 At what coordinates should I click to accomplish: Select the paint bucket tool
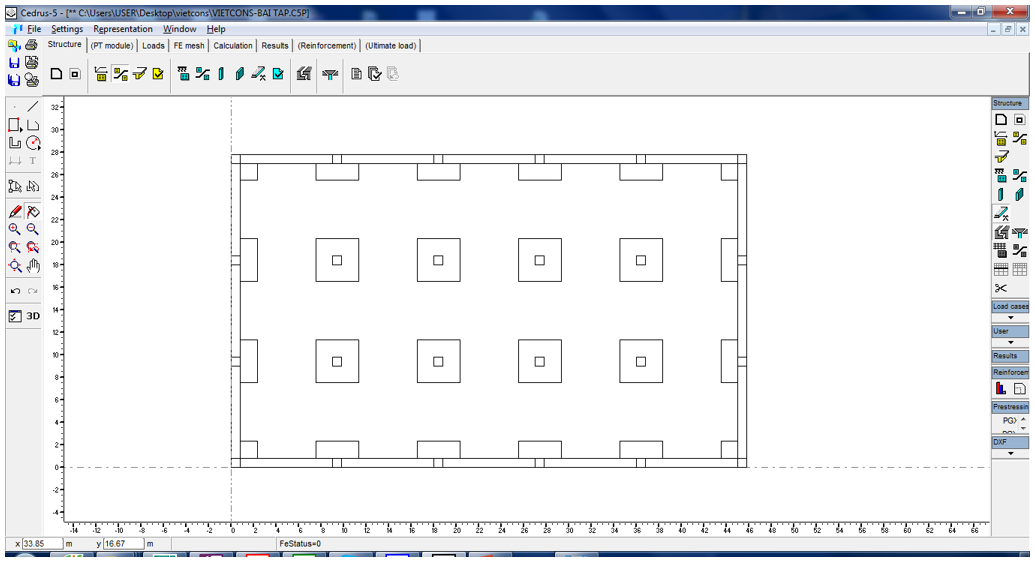point(32,212)
